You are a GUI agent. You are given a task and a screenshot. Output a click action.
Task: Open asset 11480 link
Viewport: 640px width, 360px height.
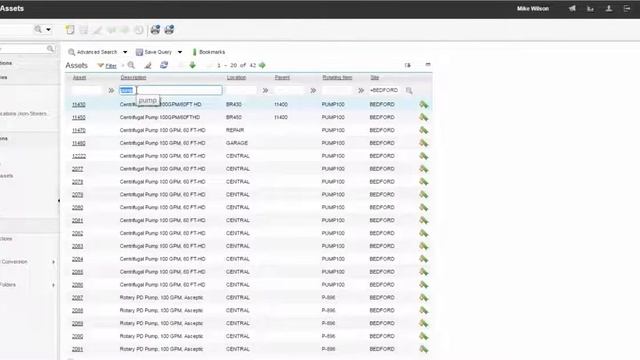[79, 144]
